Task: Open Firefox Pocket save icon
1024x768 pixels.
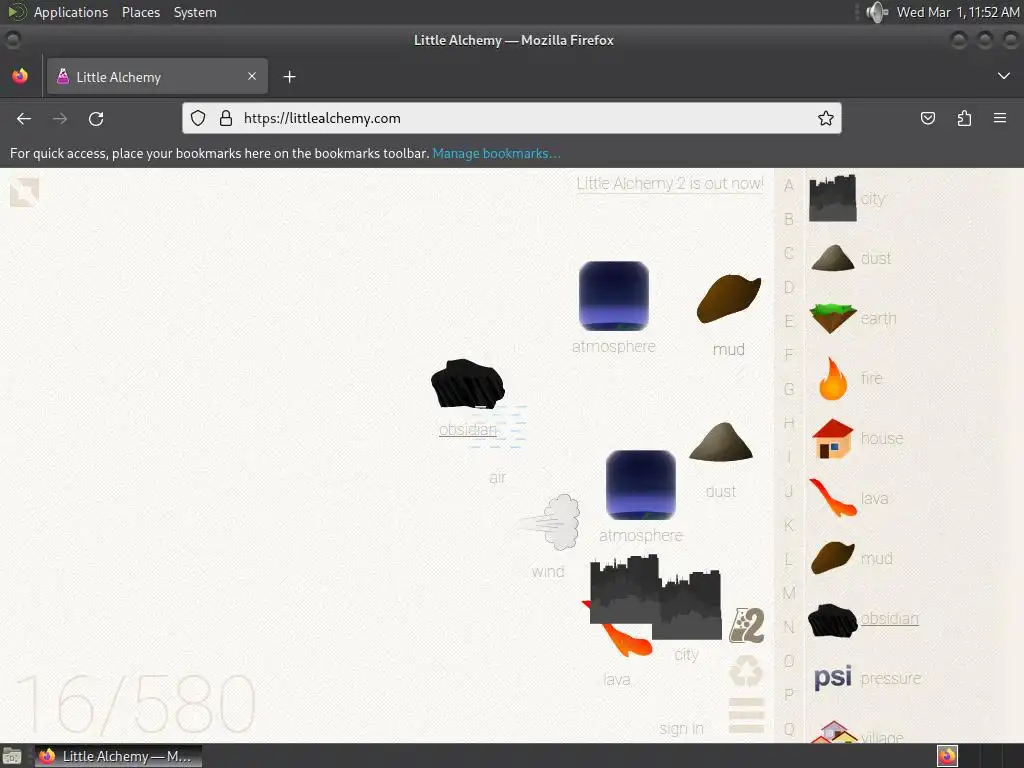Action: click(927, 118)
